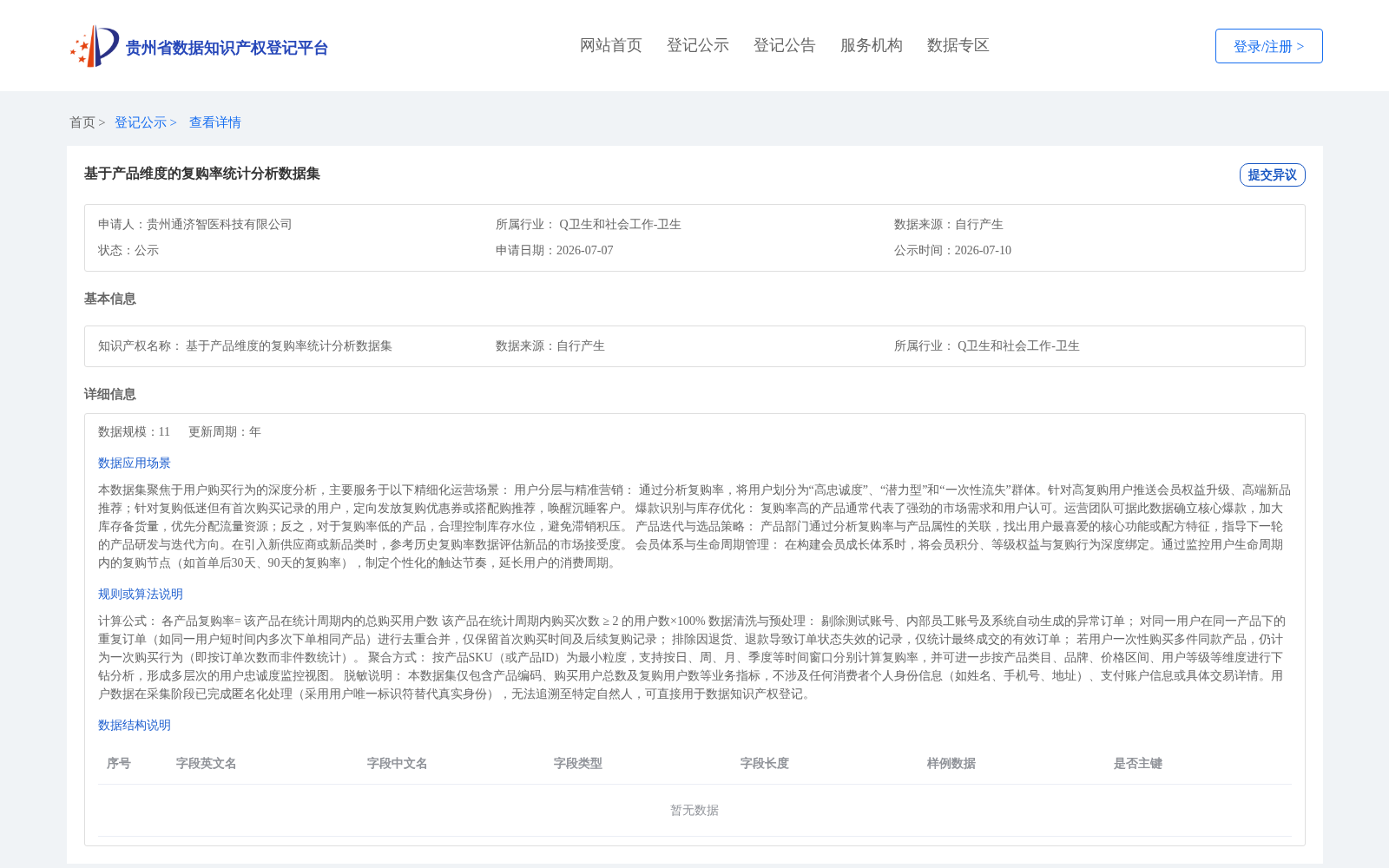Click the 数据结构说明 heading
This screenshot has width=1389, height=868.
click(135, 725)
